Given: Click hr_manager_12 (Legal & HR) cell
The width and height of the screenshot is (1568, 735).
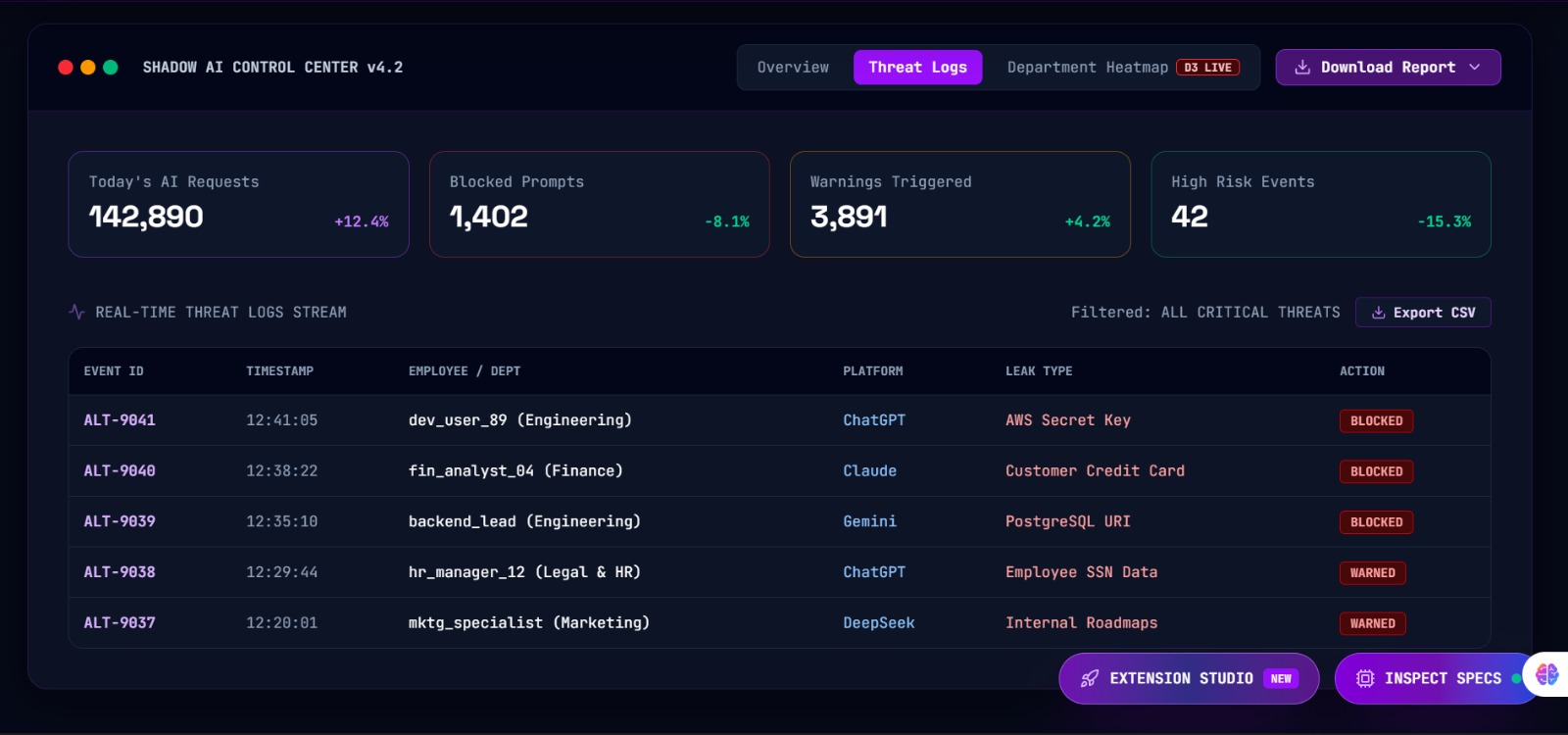Looking at the screenshot, I should point(524,572).
